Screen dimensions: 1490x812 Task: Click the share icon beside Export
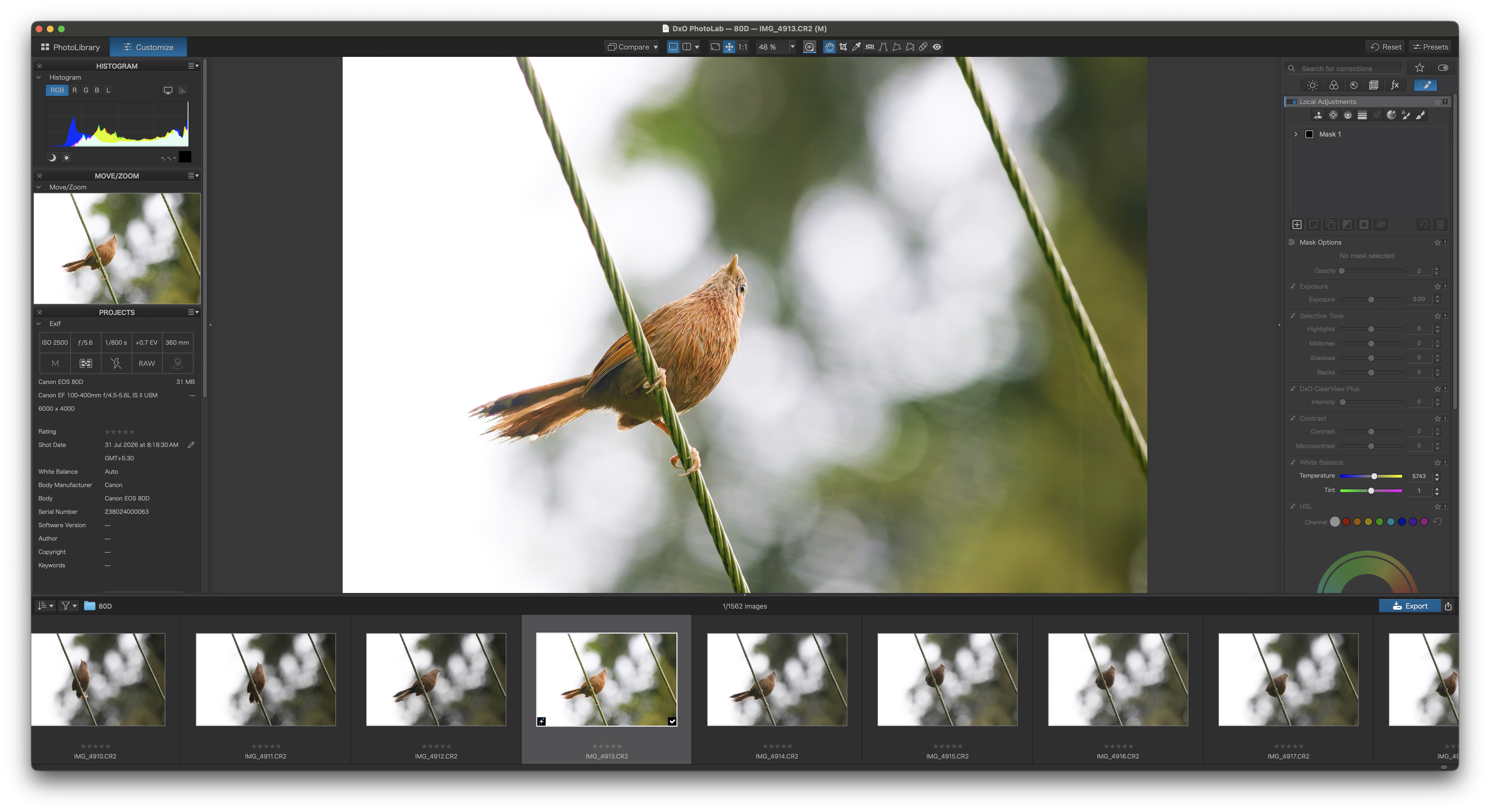1448,606
